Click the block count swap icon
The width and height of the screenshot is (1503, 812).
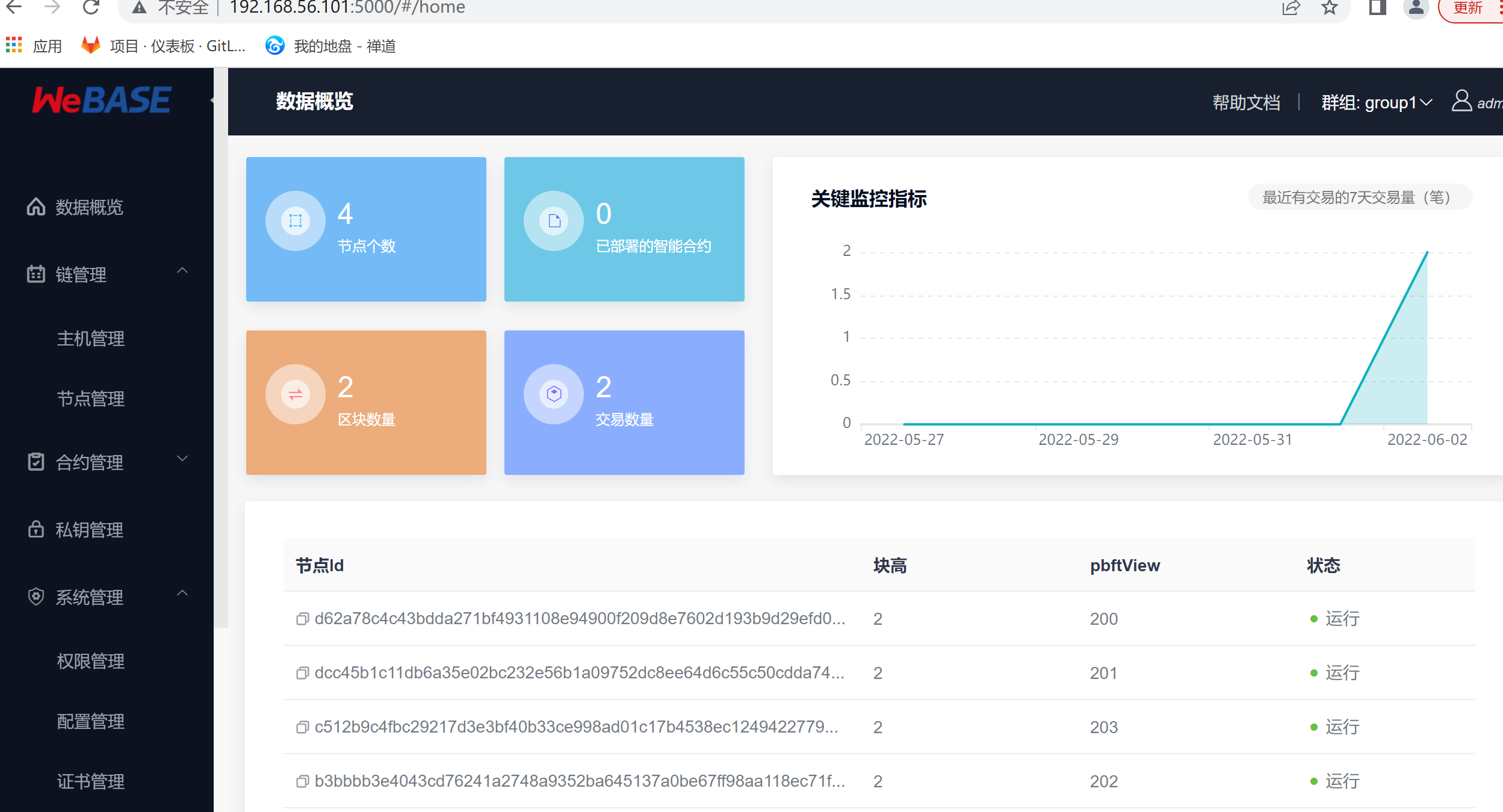[296, 394]
